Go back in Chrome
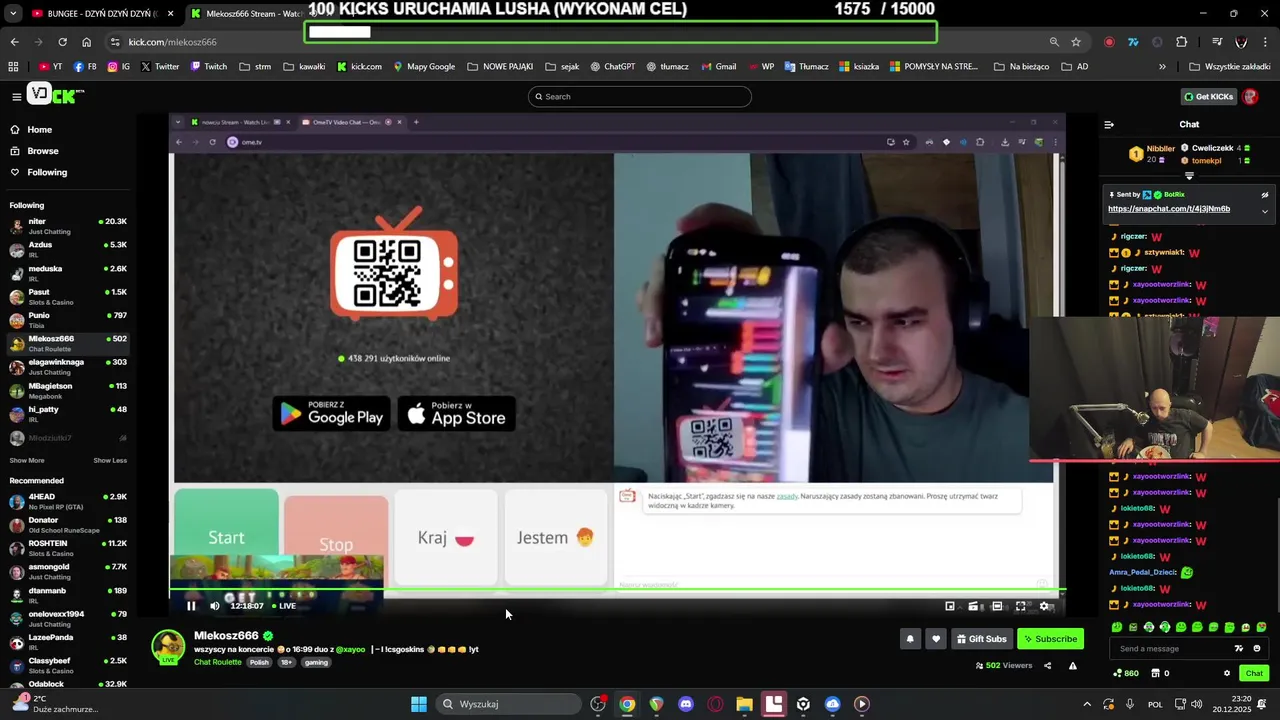1280x720 pixels. click(14, 42)
